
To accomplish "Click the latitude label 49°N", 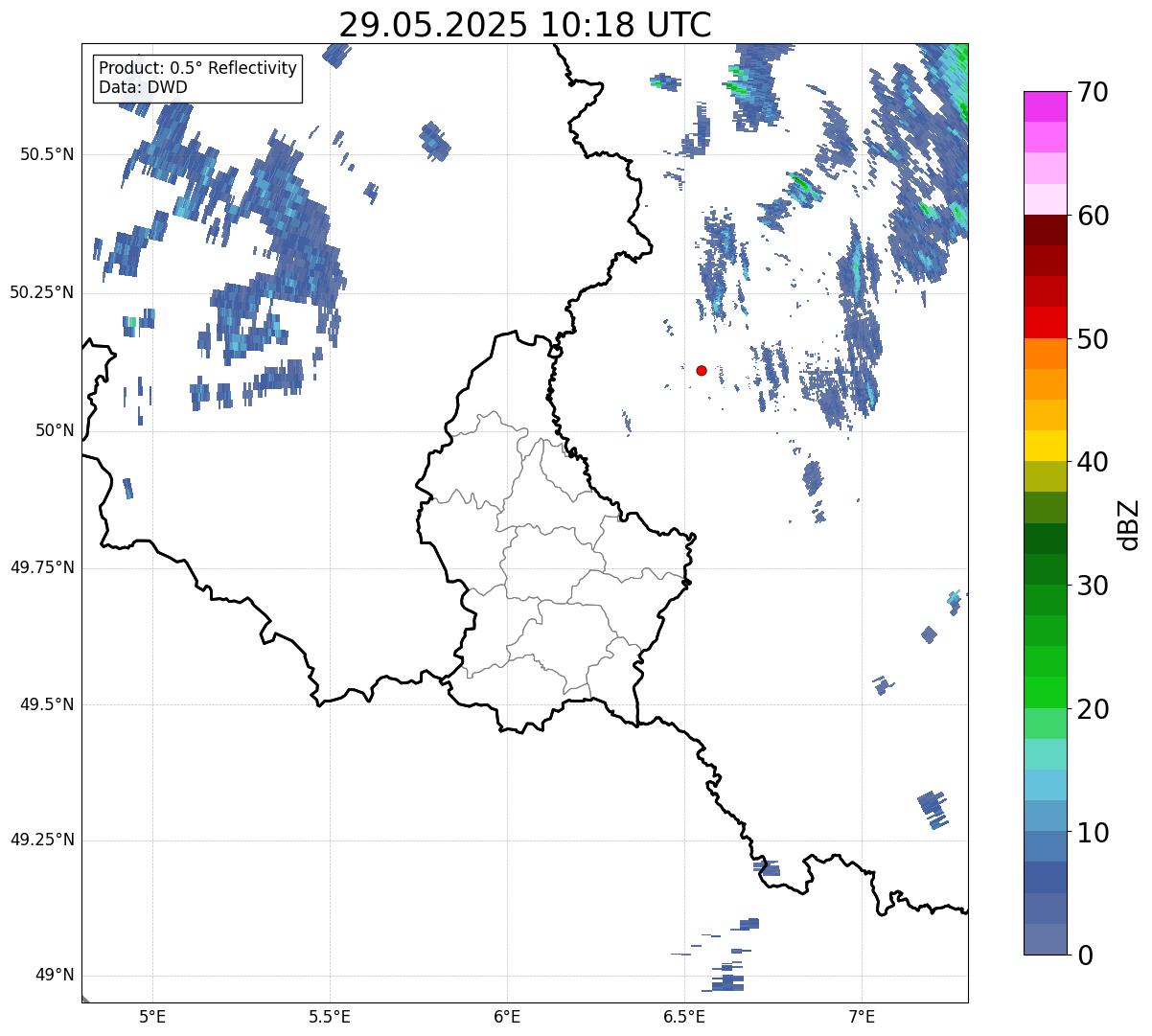I will click(55, 976).
